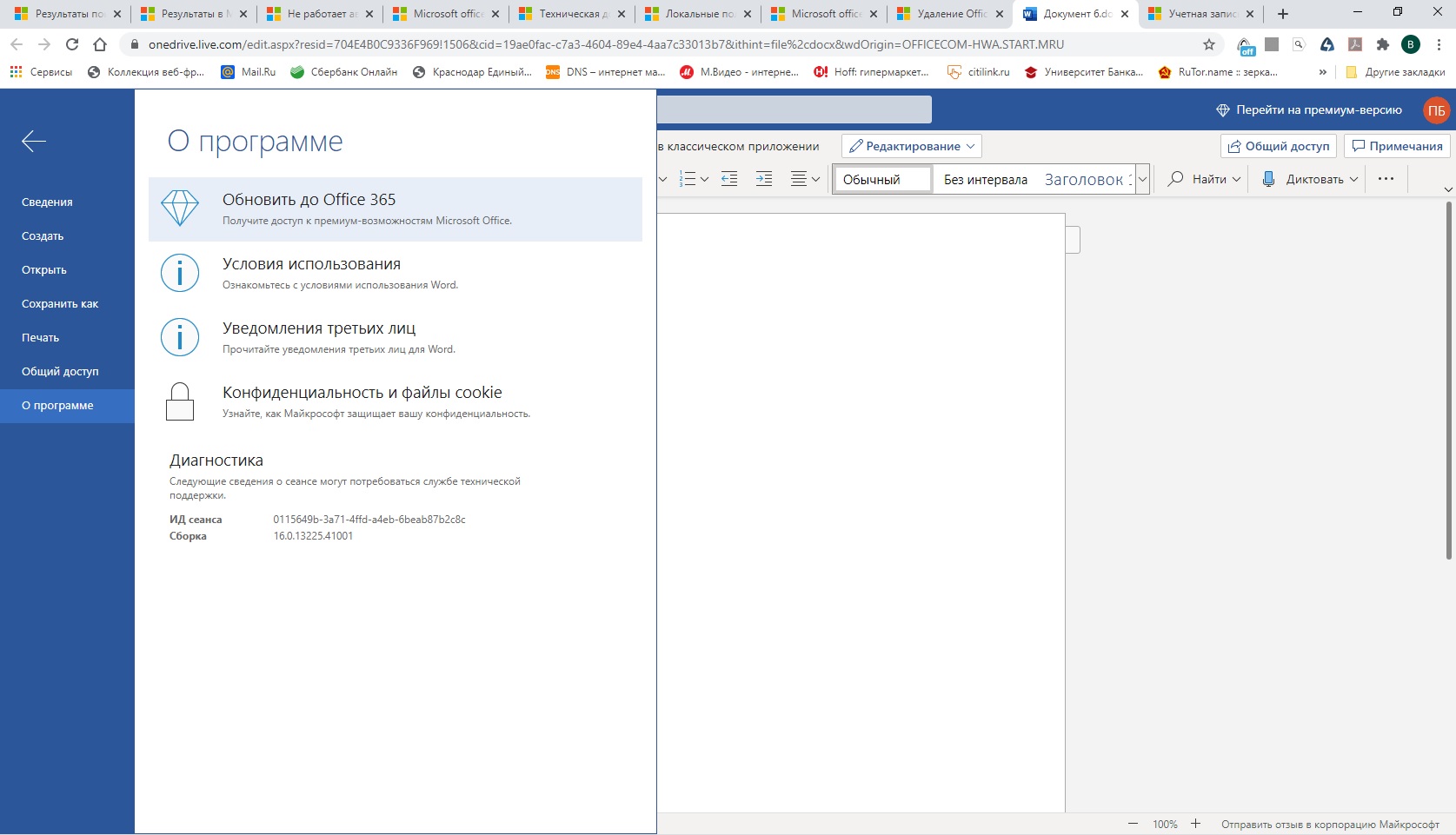
Task: Go to Chrome home page icon
Action: pyautogui.click(x=100, y=44)
